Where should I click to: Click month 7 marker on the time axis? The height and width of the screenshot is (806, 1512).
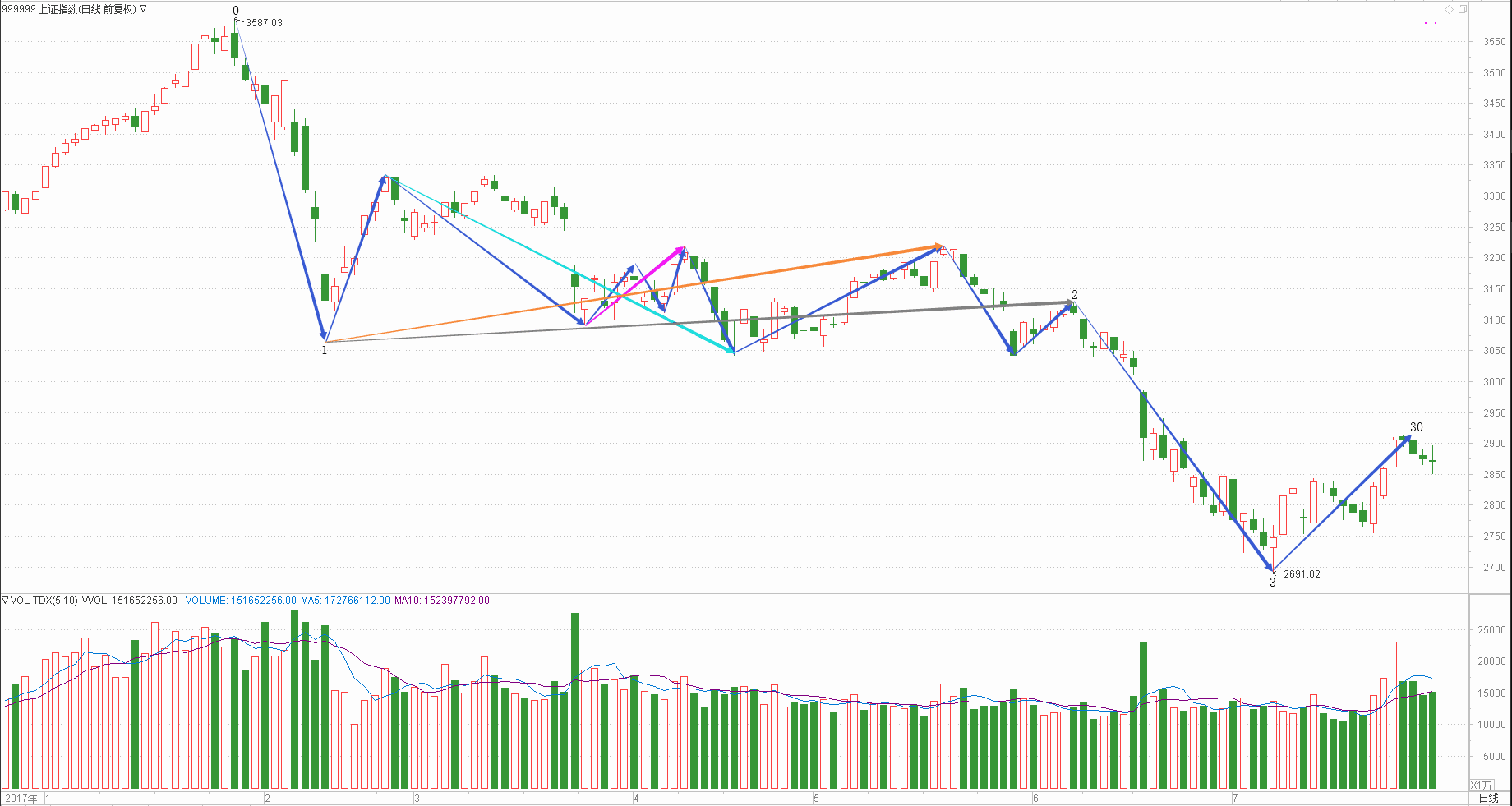pos(1234,799)
